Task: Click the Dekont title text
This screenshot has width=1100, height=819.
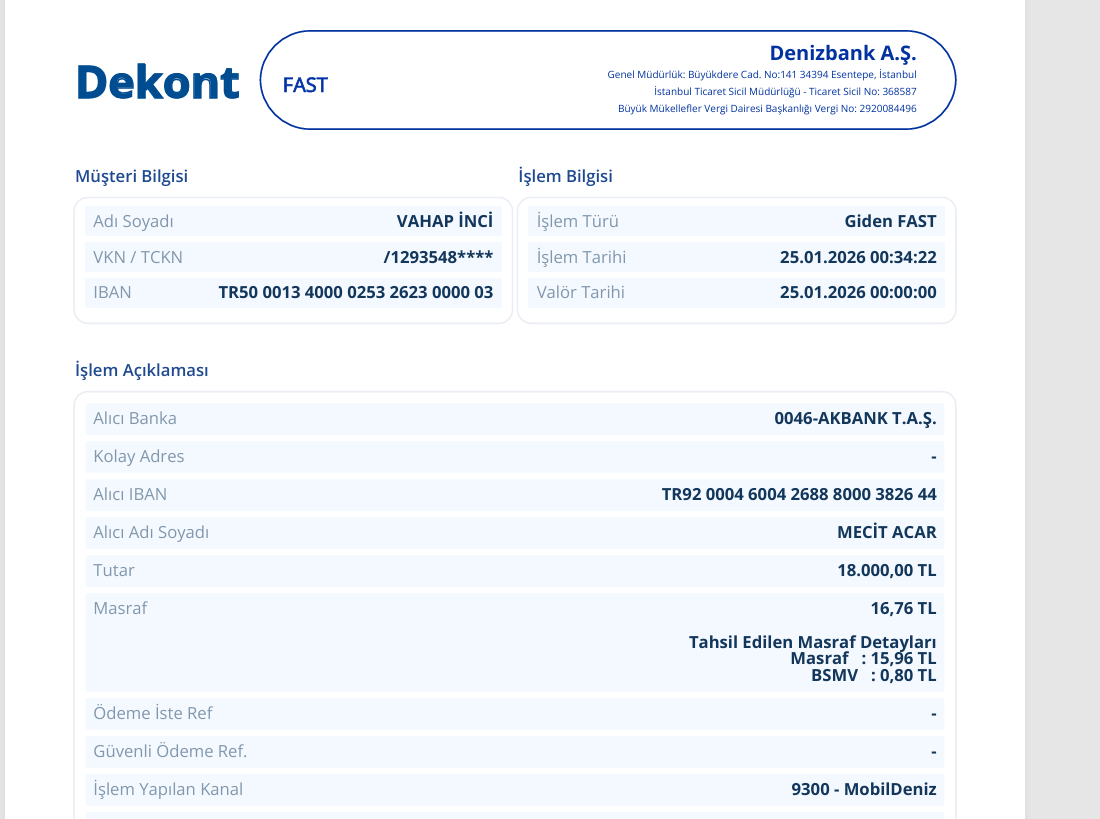Action: 158,82
